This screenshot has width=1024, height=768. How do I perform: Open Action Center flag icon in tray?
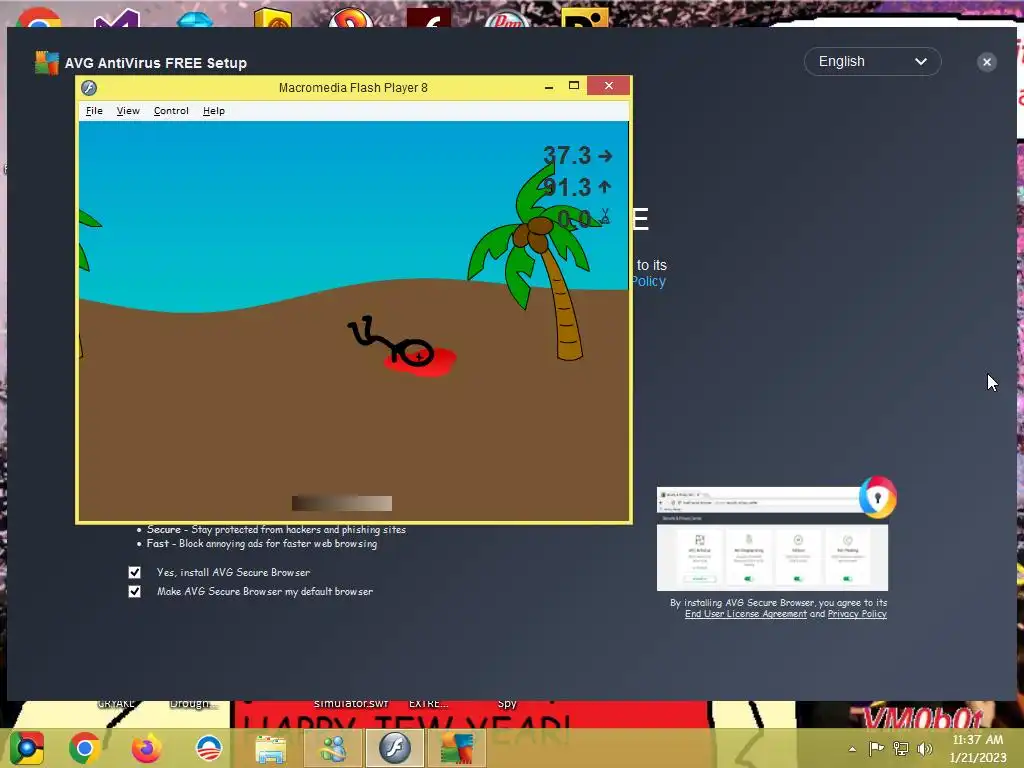click(876, 748)
